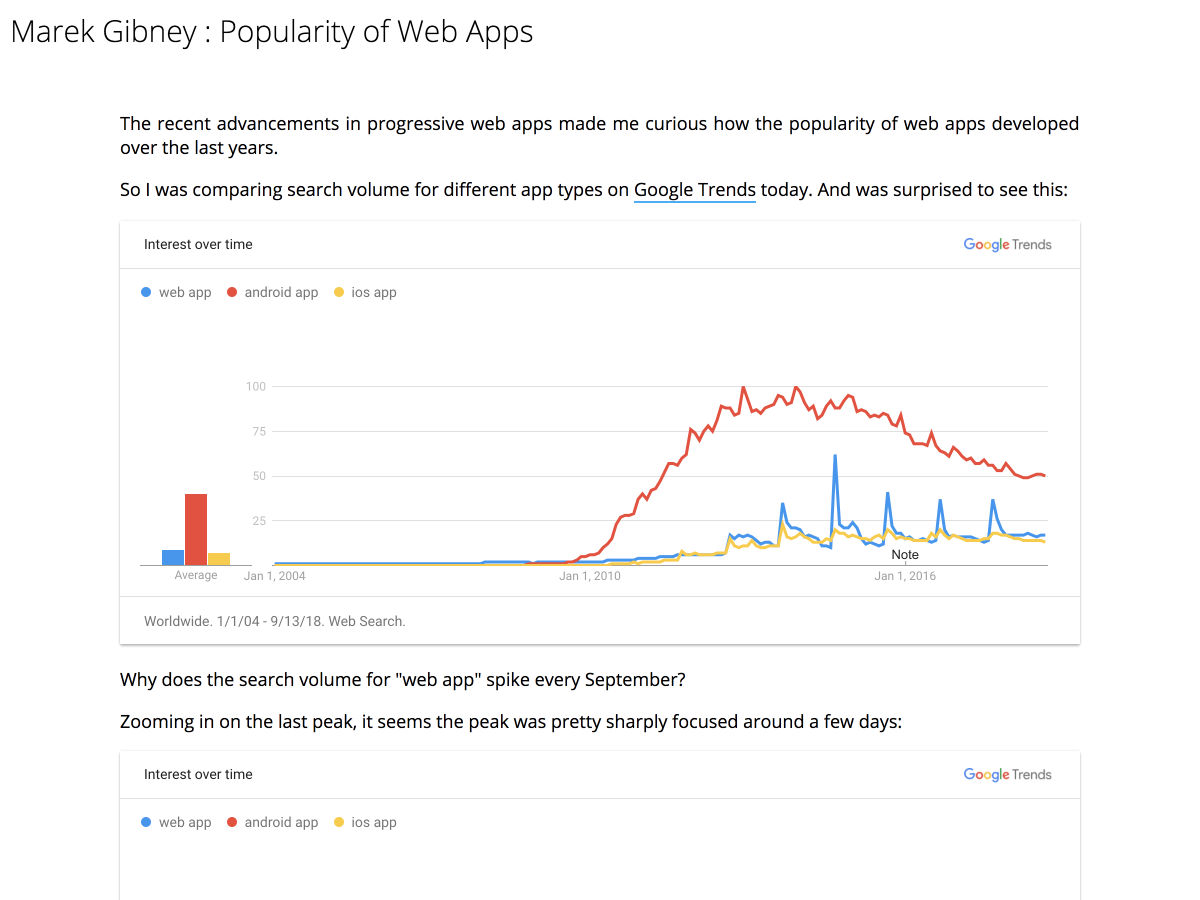This screenshot has height=900, width=1200.
Task: Click the yellow ios app average bar
Action: pyautogui.click(x=219, y=559)
